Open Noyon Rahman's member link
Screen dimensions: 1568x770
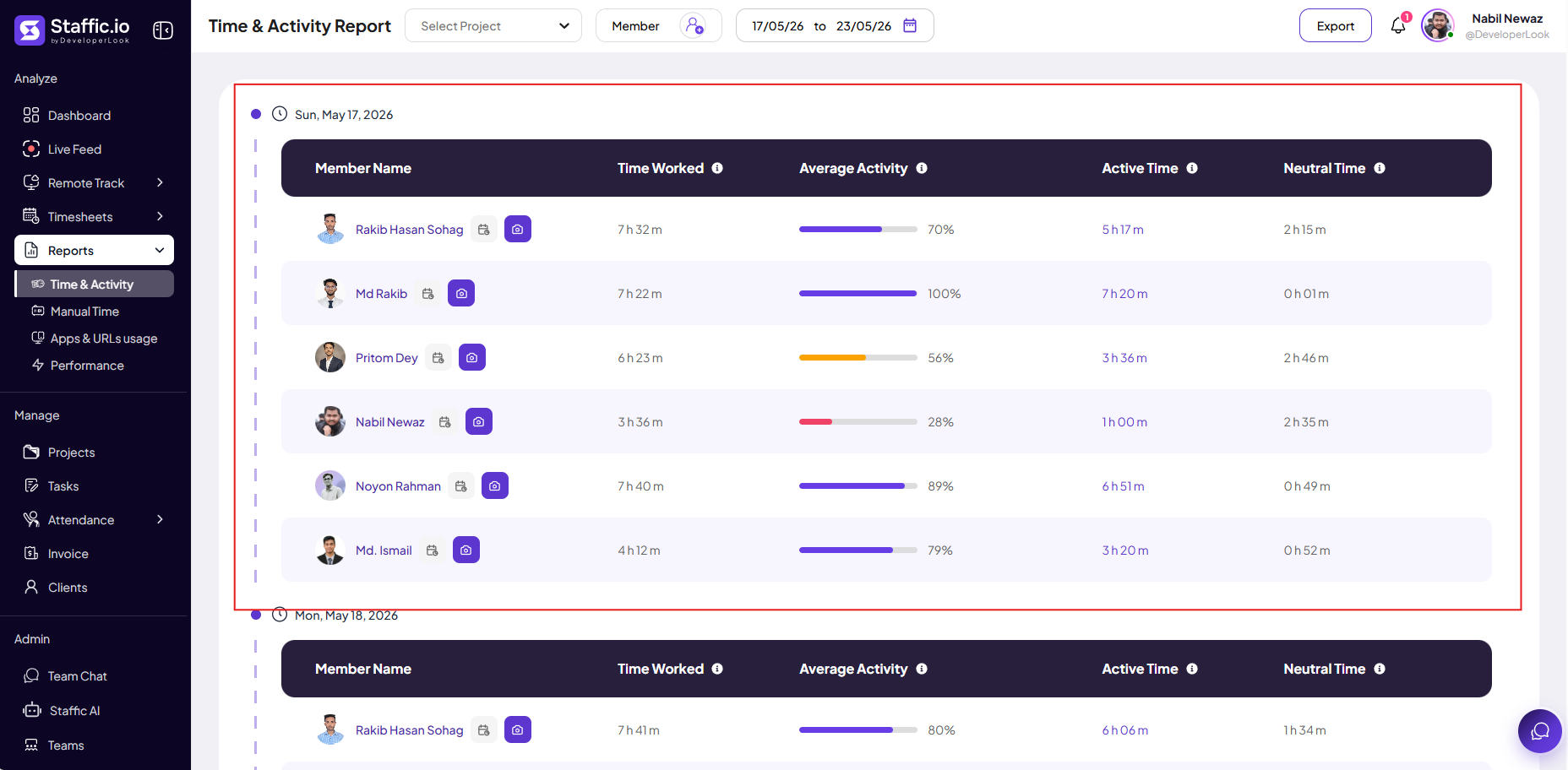[398, 485]
